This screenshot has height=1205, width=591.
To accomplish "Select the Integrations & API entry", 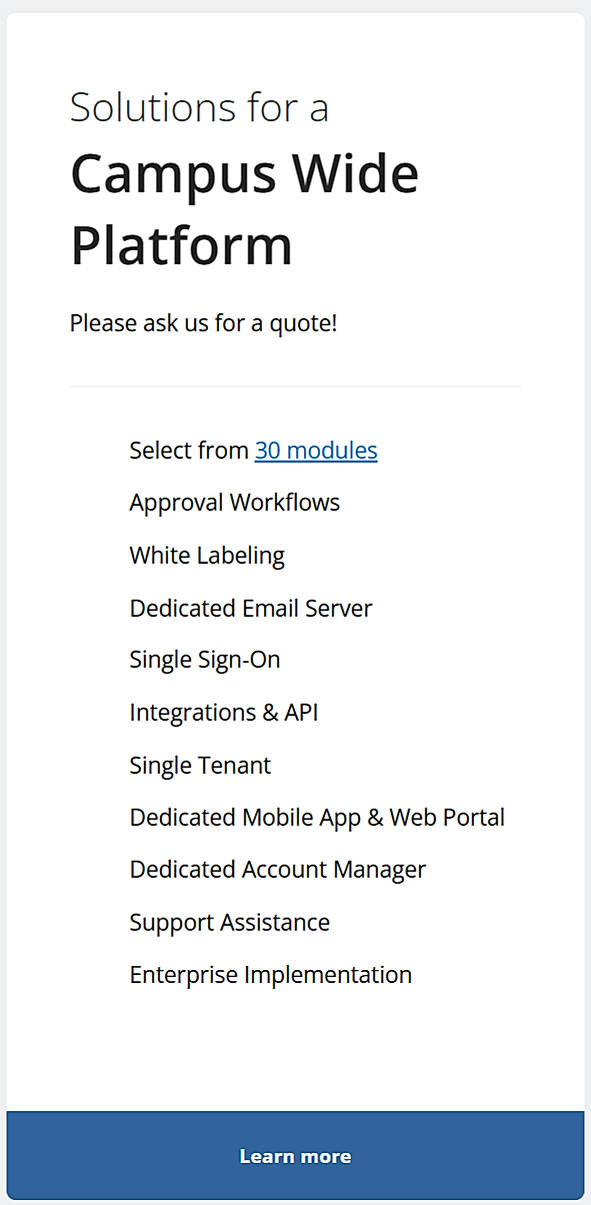I will coord(223,713).
